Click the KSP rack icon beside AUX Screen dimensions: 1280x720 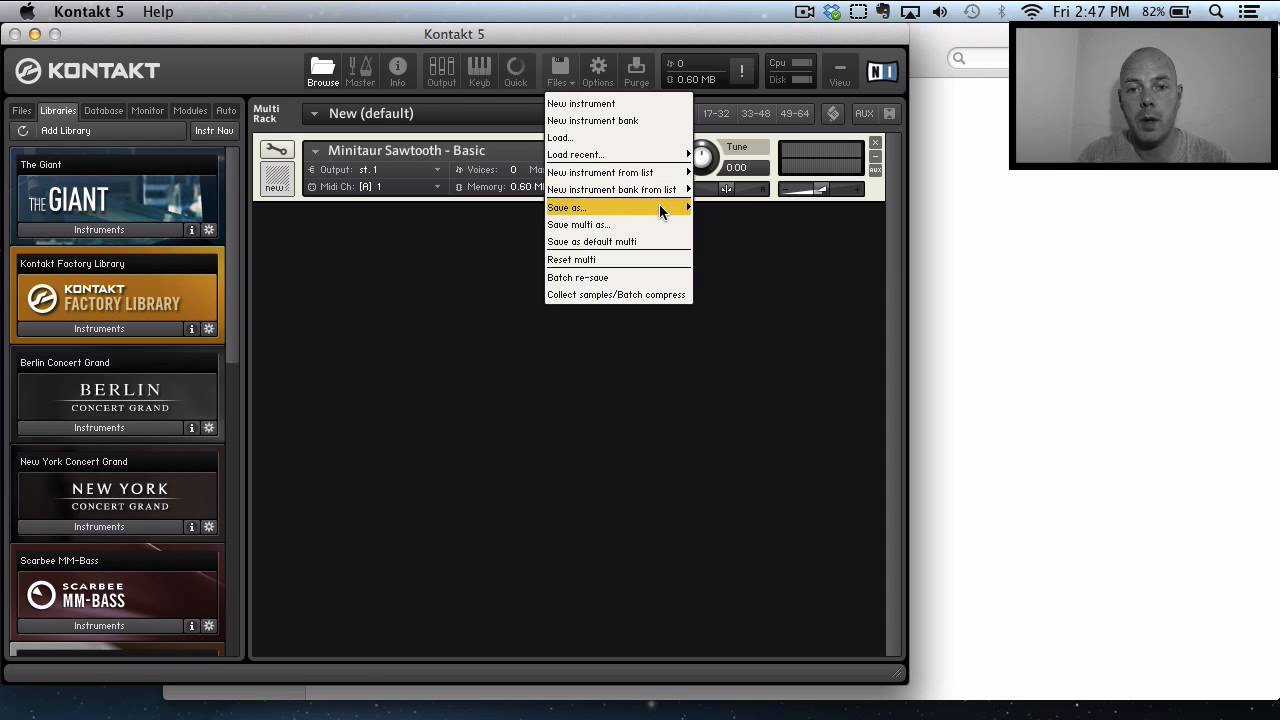point(833,114)
